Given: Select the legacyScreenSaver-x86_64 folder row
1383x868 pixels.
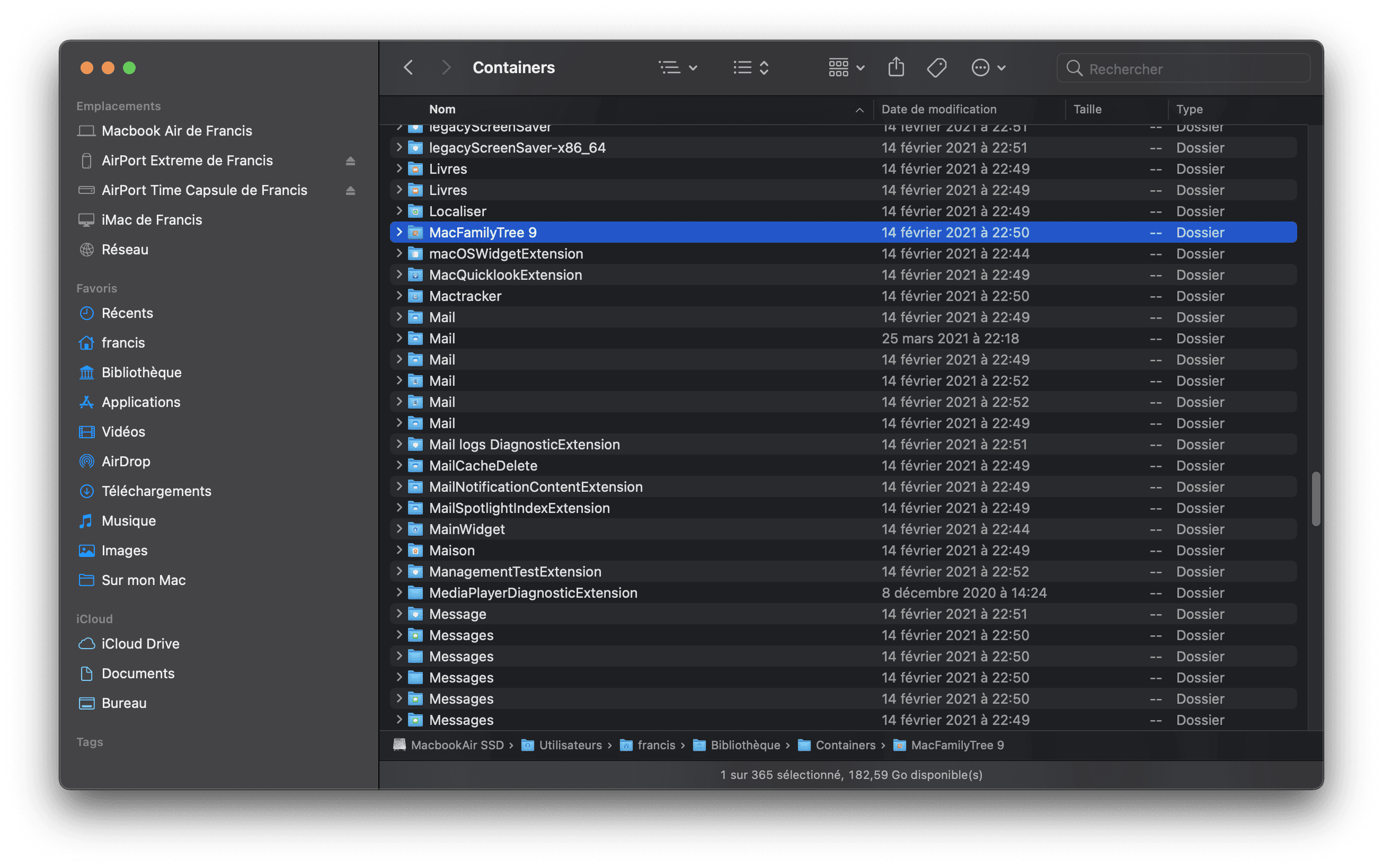Looking at the screenshot, I should click(x=843, y=147).
